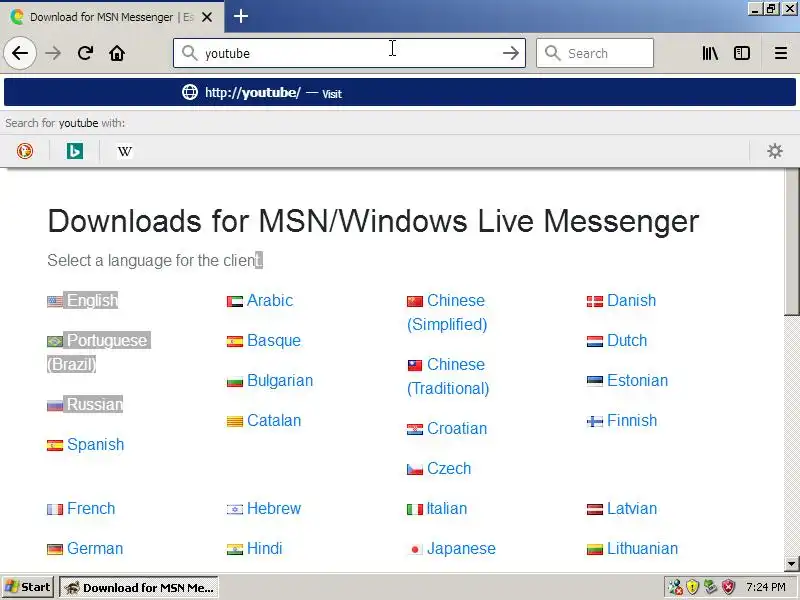800x600 pixels.
Task: Search with DuckDuckGo engine icon
Action: pyautogui.click(x=24, y=151)
